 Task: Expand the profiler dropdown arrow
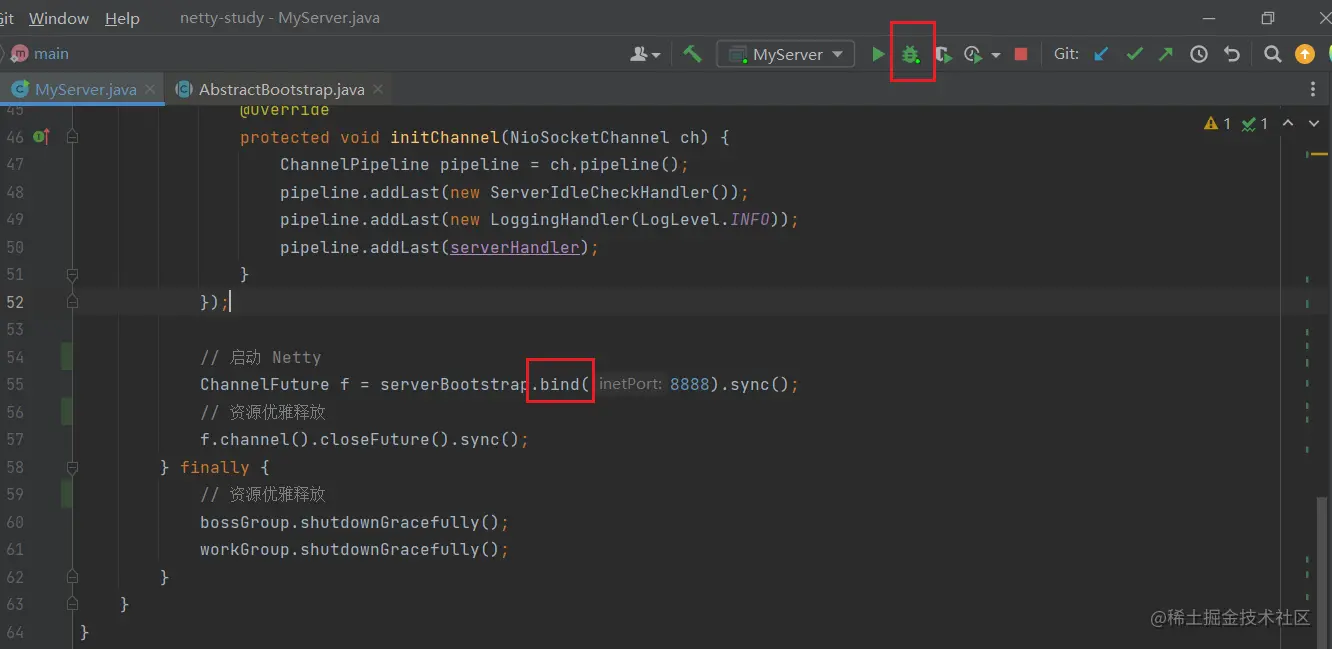click(996, 55)
